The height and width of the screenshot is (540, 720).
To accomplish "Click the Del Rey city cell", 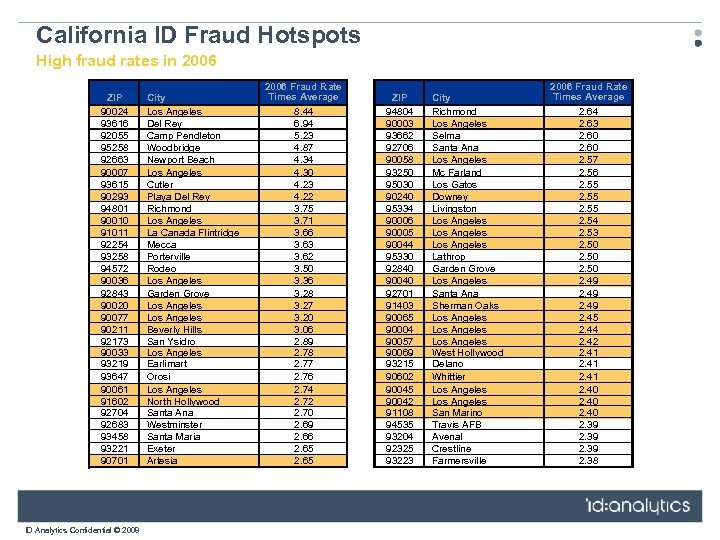I will [x=163, y=124].
